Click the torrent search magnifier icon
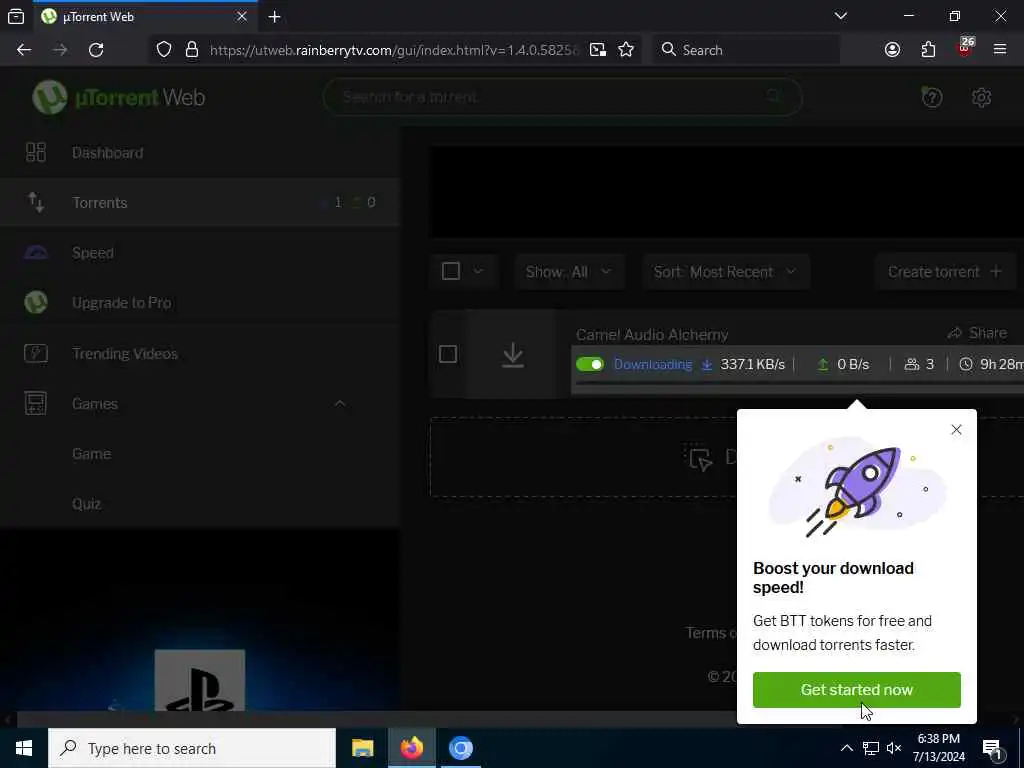The image size is (1024, 768). (775, 97)
